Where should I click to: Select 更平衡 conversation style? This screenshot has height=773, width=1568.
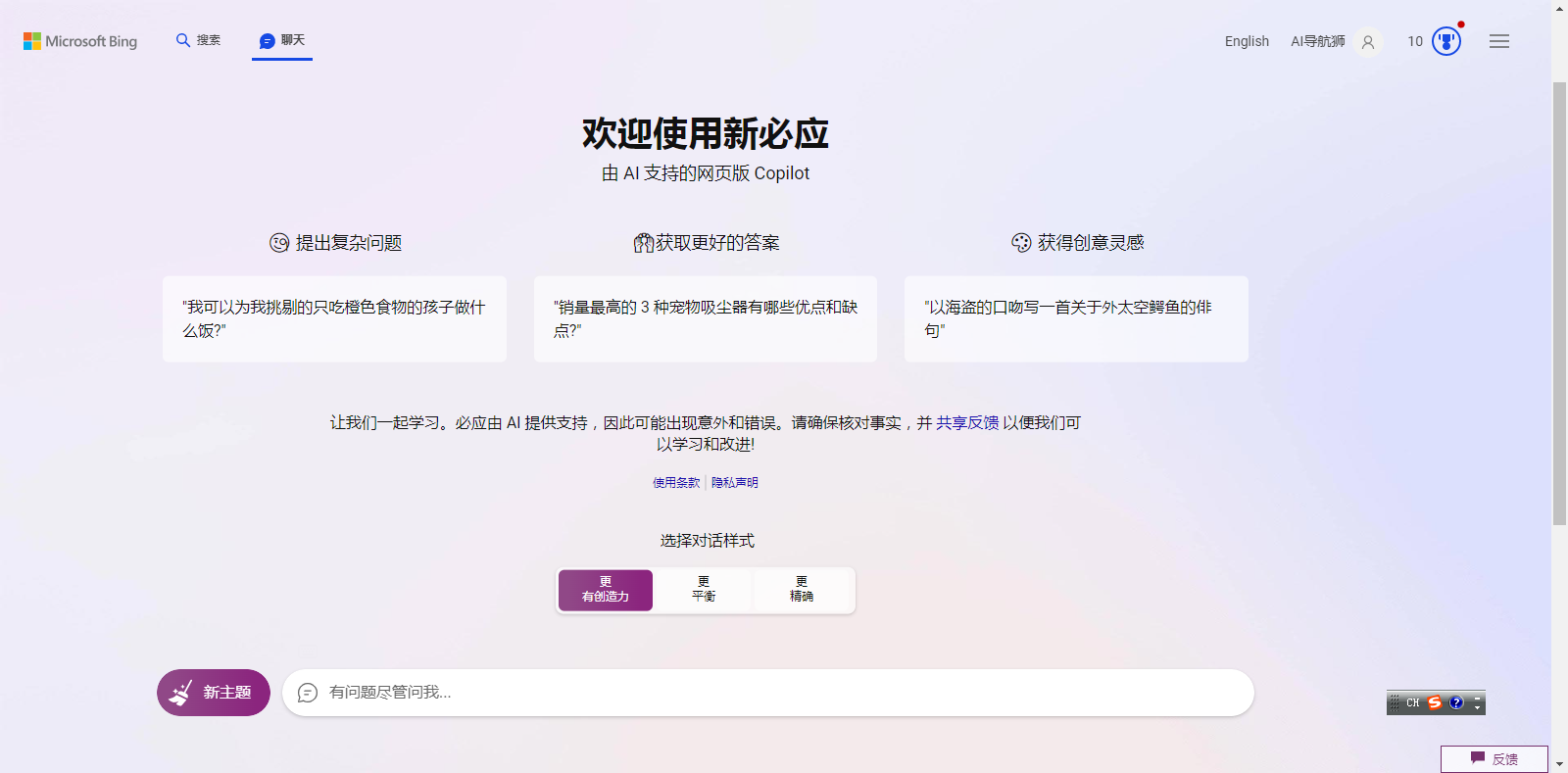tap(704, 590)
